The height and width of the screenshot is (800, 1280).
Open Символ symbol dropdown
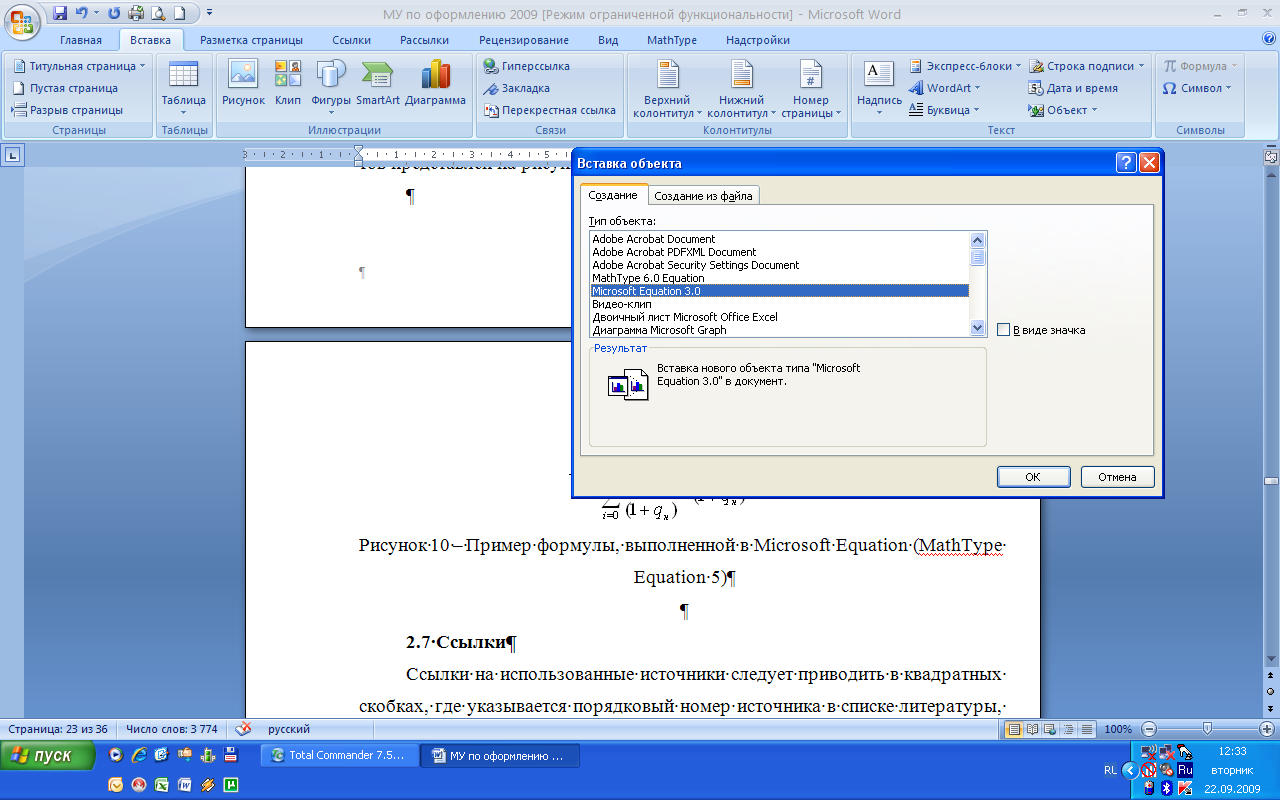1196,88
